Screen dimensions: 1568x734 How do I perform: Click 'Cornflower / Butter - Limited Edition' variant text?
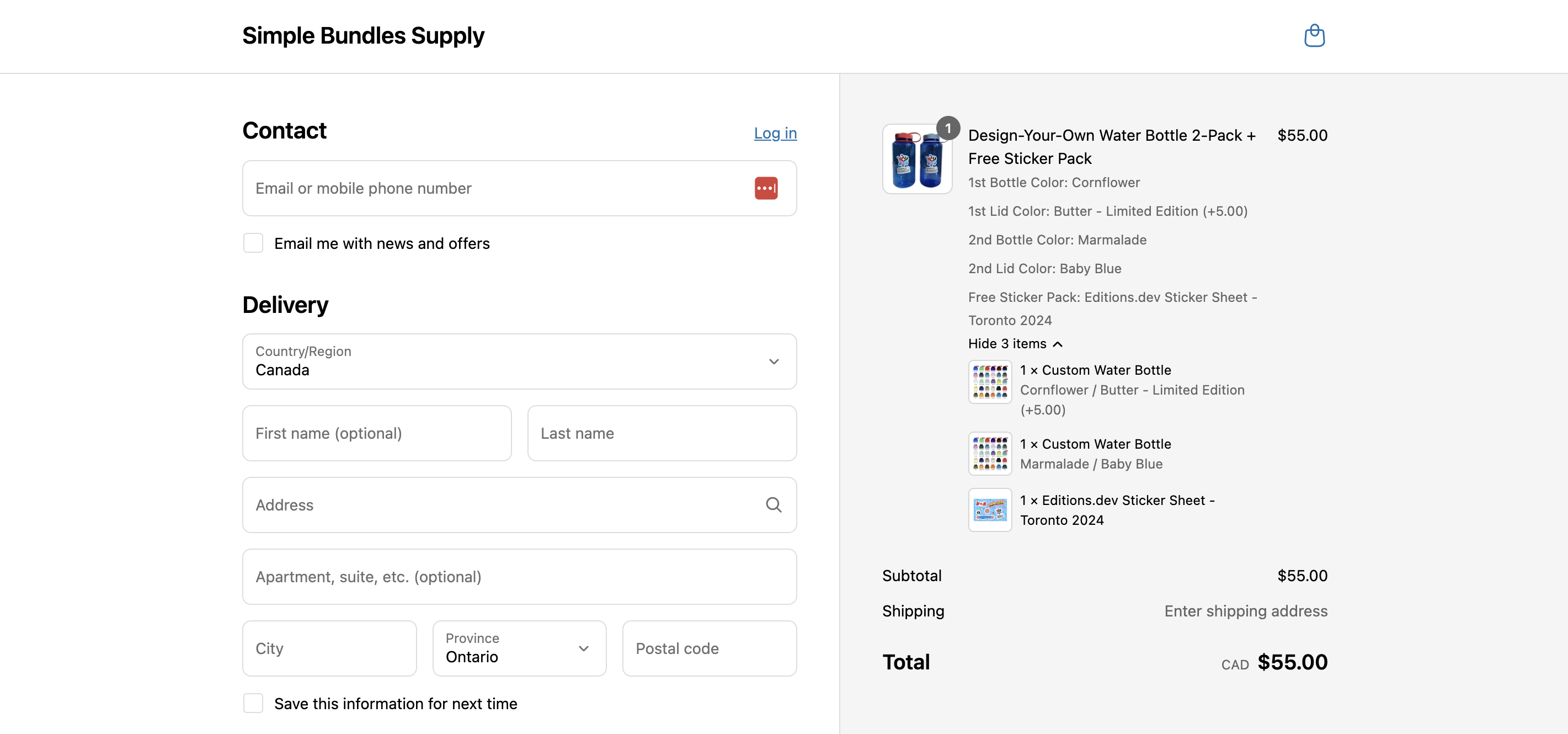[x=1132, y=400]
